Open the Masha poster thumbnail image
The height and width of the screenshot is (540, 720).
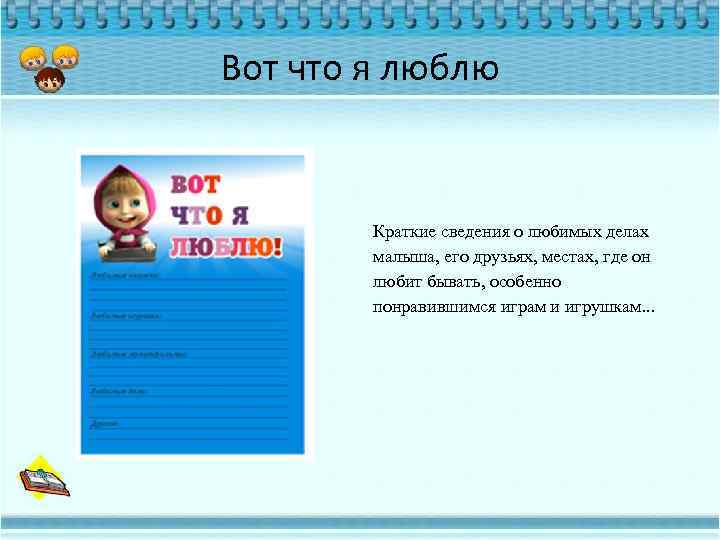[193, 305]
